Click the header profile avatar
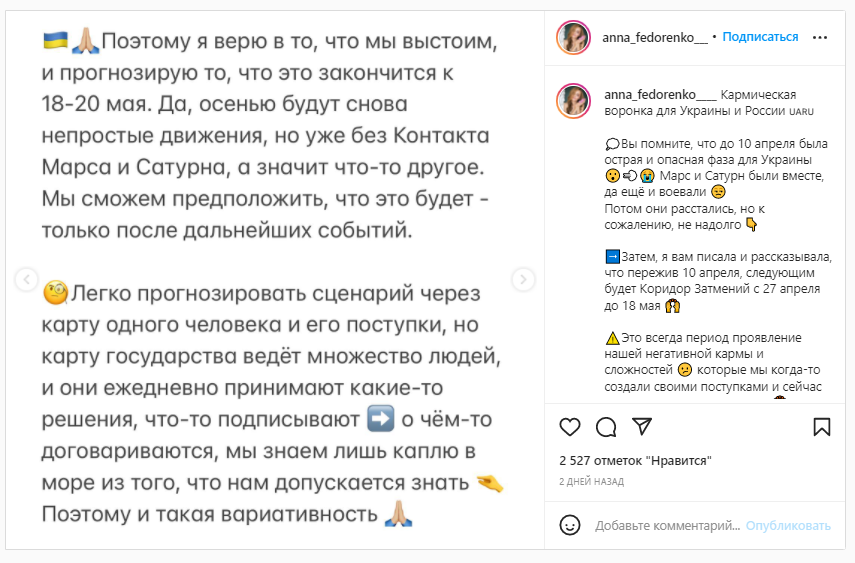Viewport: 855px width, 563px height. (575, 37)
